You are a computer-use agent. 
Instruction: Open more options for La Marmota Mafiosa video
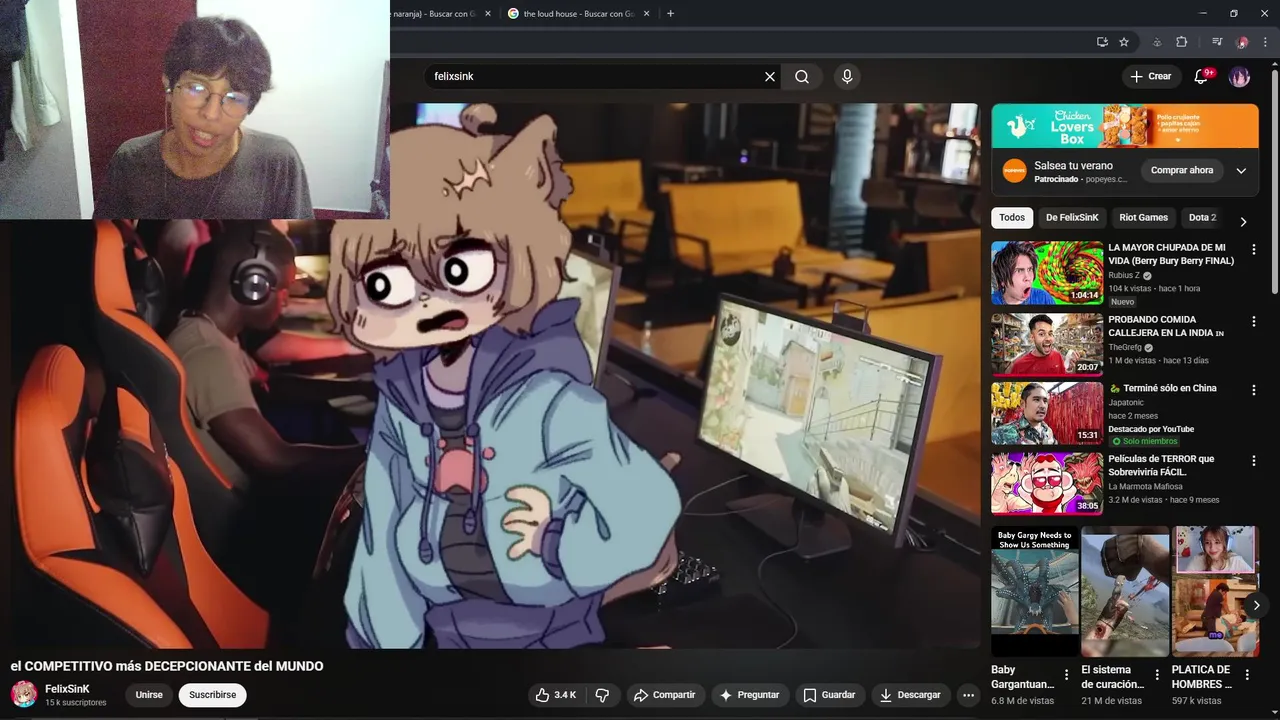tap(1254, 461)
